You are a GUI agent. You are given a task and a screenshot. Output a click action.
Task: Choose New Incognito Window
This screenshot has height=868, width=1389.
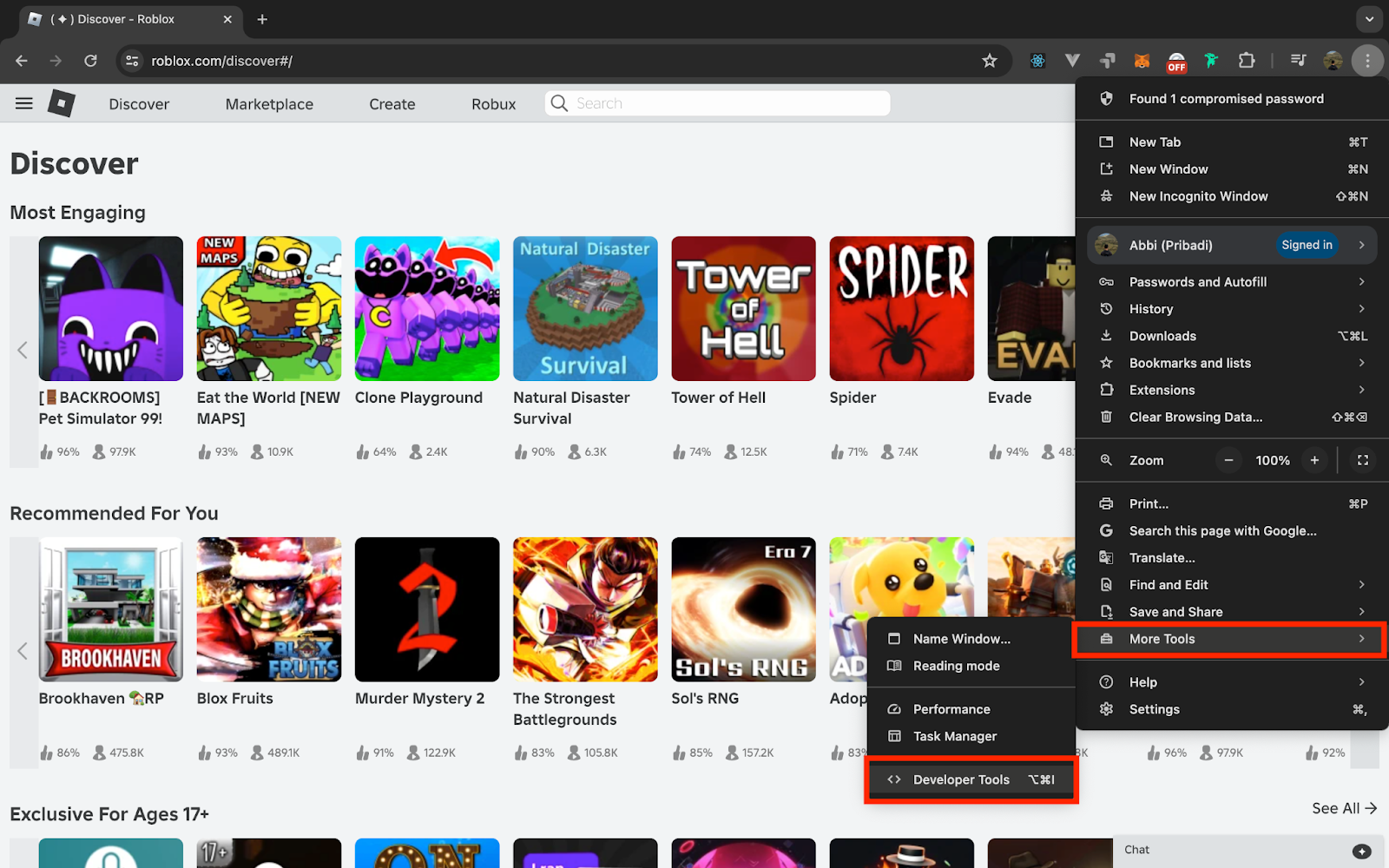(1198, 196)
